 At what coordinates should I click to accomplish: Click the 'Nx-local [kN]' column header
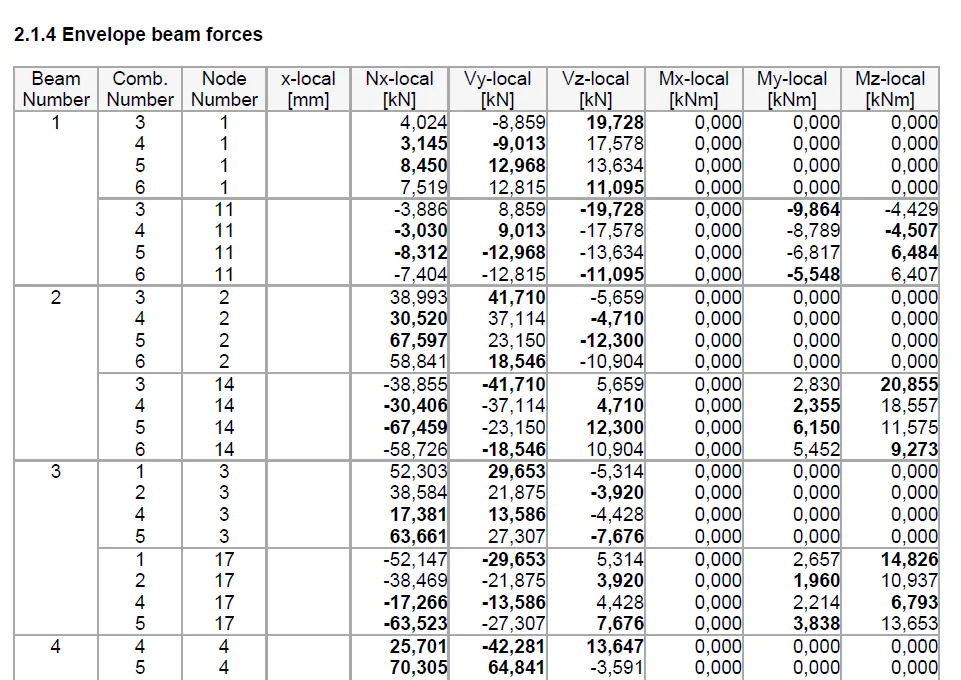[400, 89]
